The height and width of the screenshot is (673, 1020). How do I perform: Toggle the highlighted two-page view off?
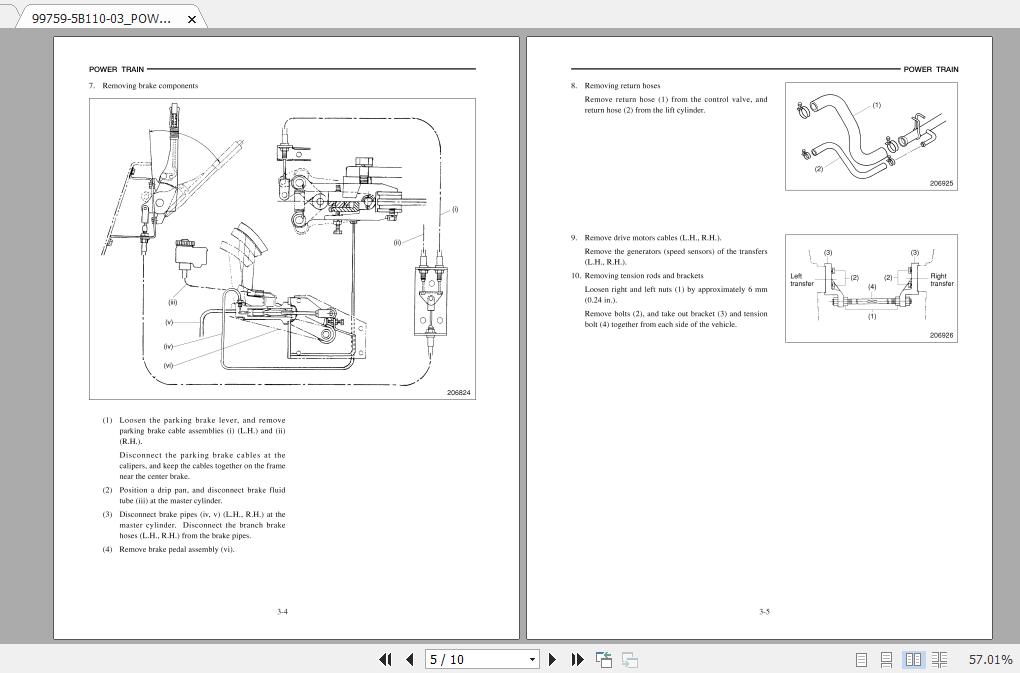click(914, 660)
